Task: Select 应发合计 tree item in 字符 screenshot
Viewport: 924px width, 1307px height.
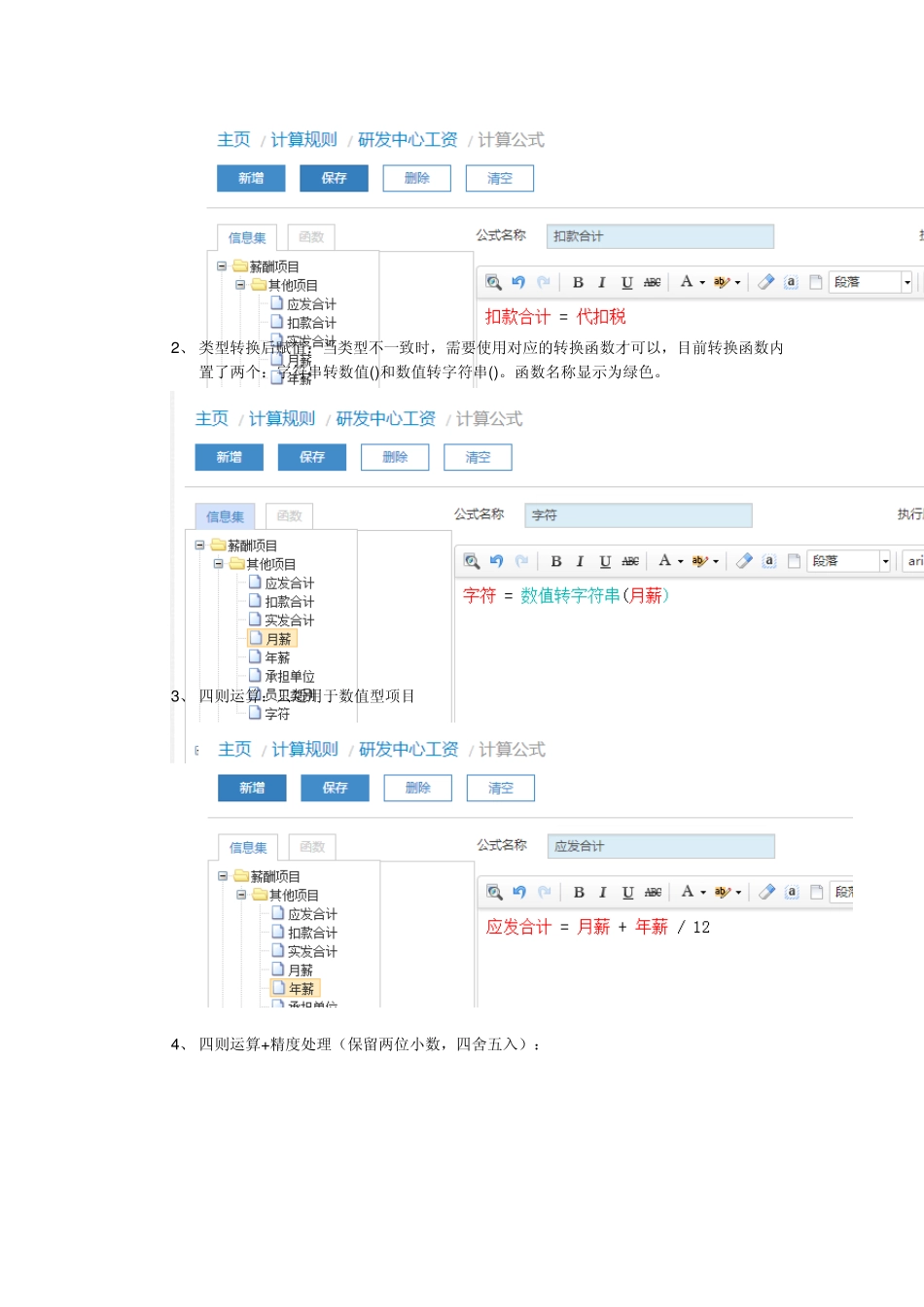Action: tap(282, 583)
